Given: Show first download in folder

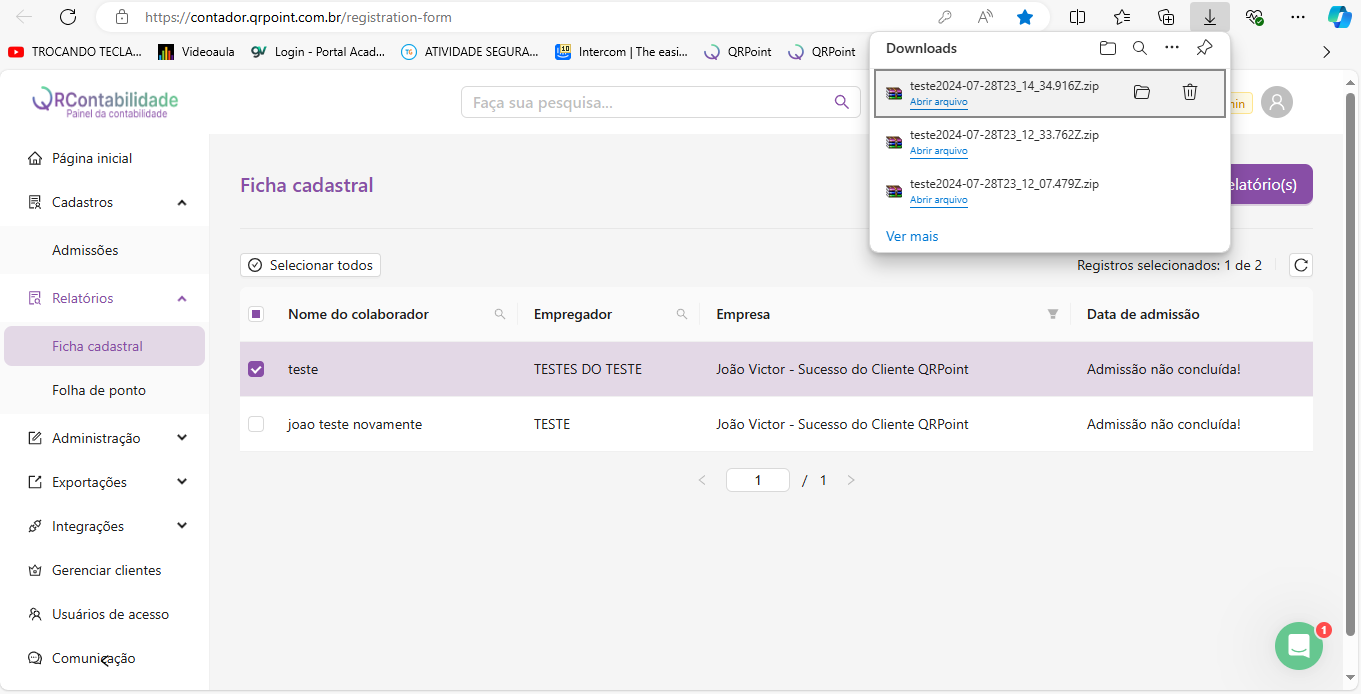Looking at the screenshot, I should pyautogui.click(x=1141, y=92).
